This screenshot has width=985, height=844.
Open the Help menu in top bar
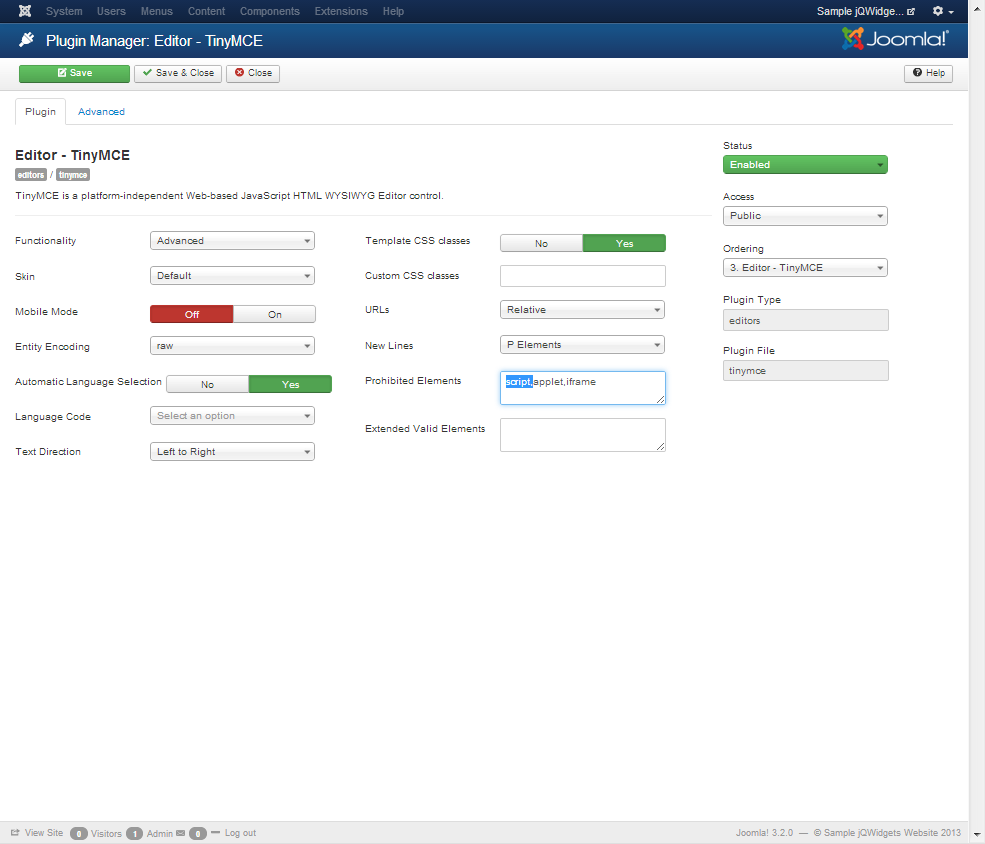tap(393, 11)
